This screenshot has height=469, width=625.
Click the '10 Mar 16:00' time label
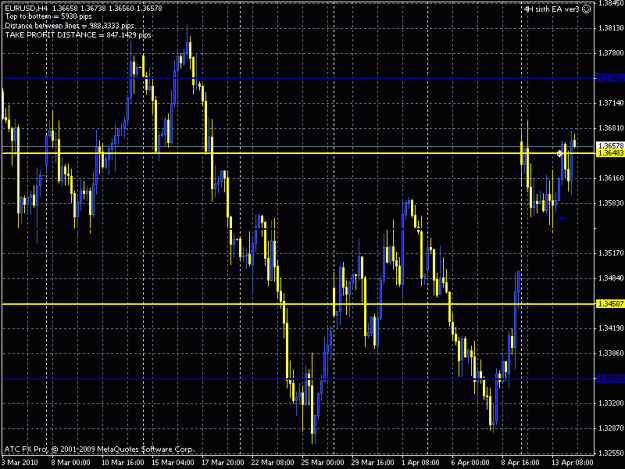[x=123, y=463]
